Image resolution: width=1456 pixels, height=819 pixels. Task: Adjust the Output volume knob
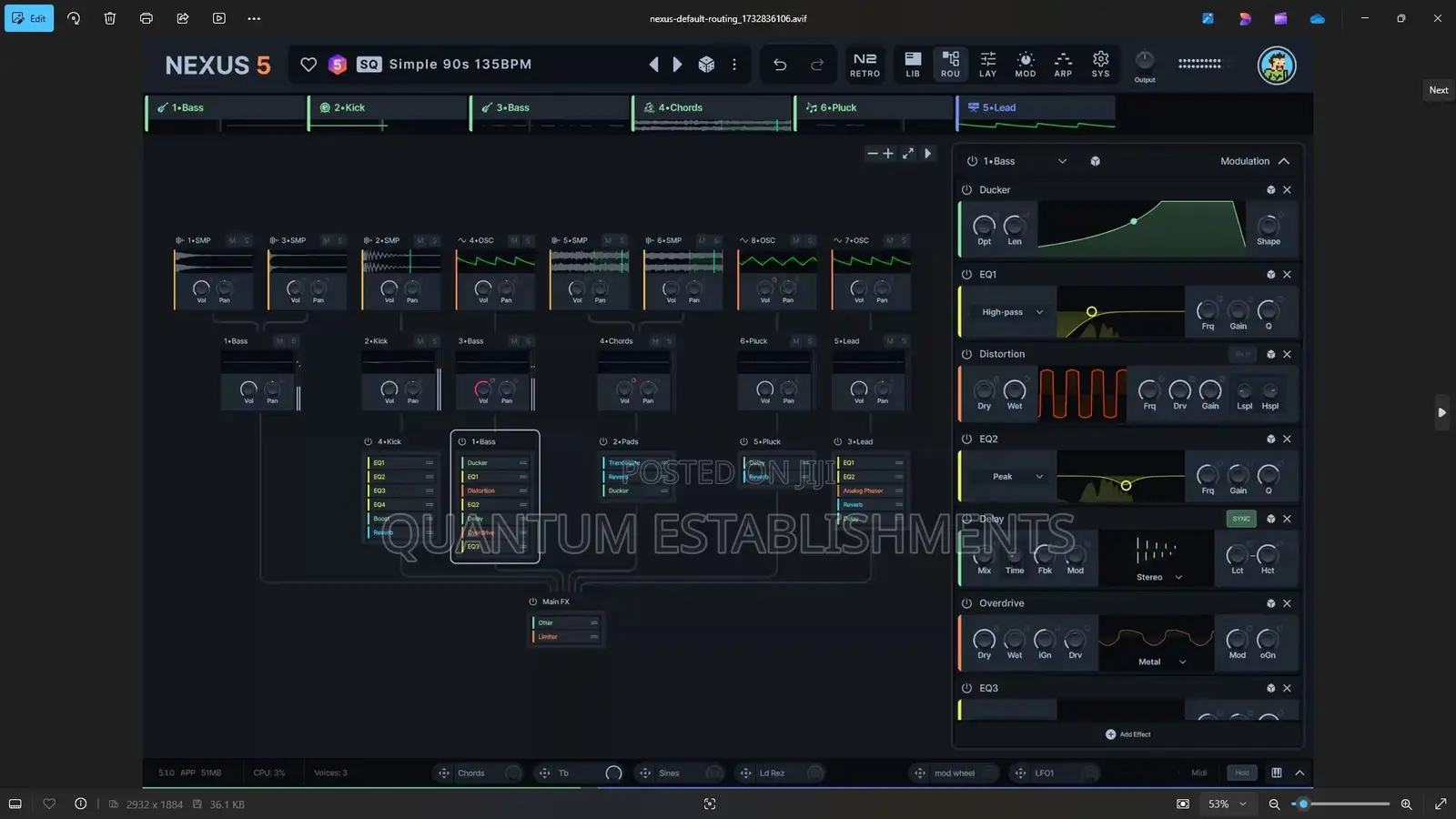[1145, 60]
